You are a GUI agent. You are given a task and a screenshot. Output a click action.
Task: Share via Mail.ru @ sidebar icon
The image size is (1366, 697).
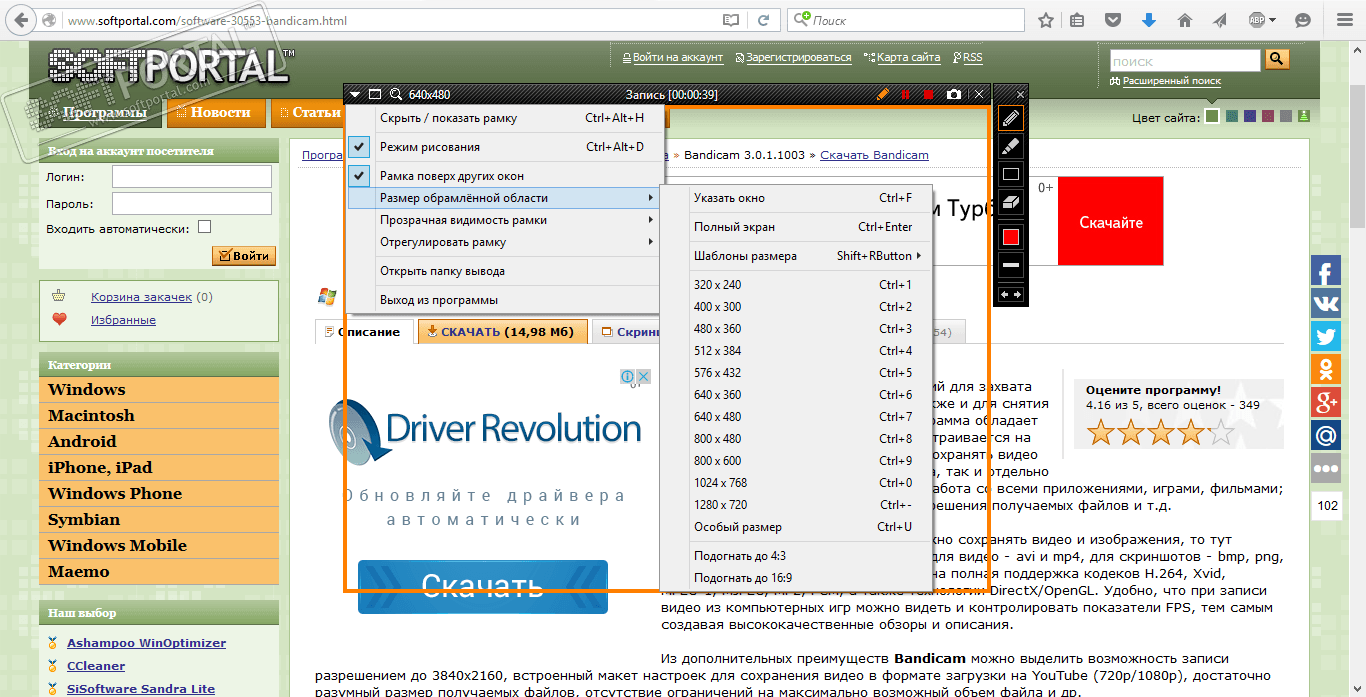(1326, 436)
